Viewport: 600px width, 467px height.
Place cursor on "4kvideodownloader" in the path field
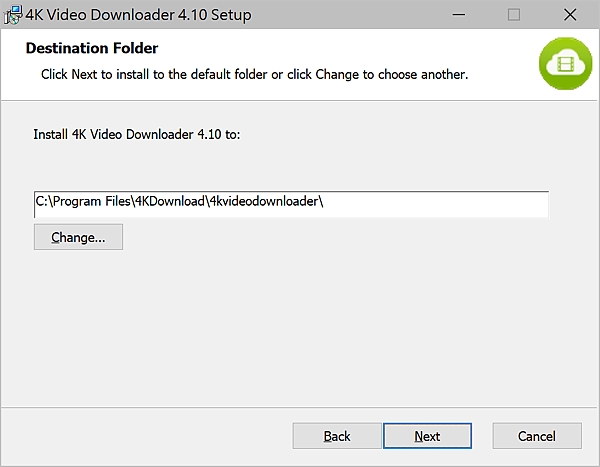(264, 201)
